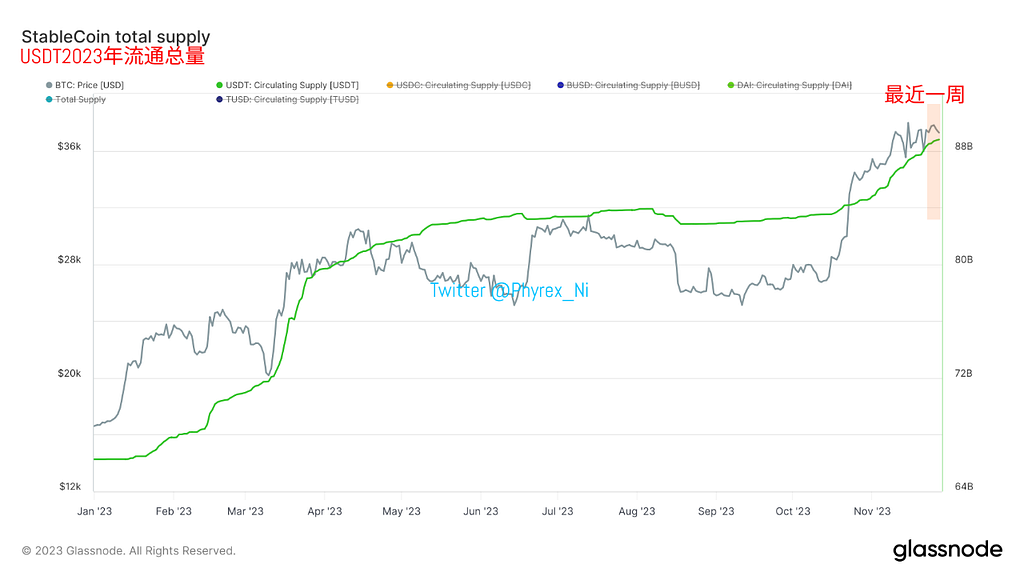Click the Oct '23 axis label
The image size is (1024, 576).
coord(793,511)
